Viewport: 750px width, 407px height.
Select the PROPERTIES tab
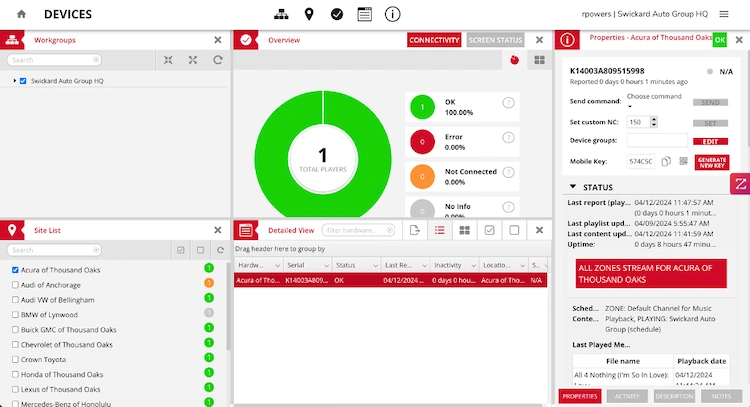[580, 396]
